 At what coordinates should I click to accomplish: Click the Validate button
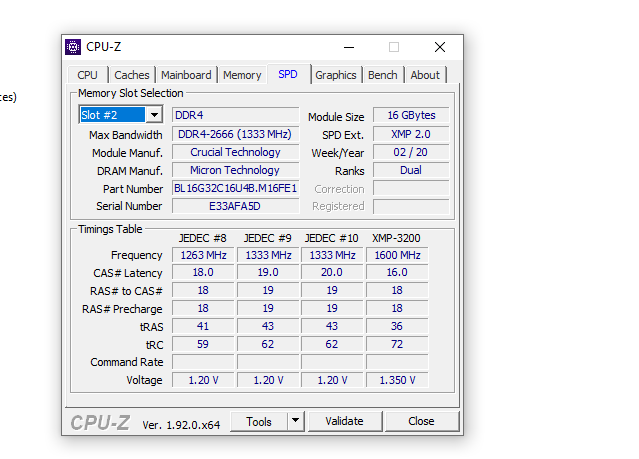point(344,421)
